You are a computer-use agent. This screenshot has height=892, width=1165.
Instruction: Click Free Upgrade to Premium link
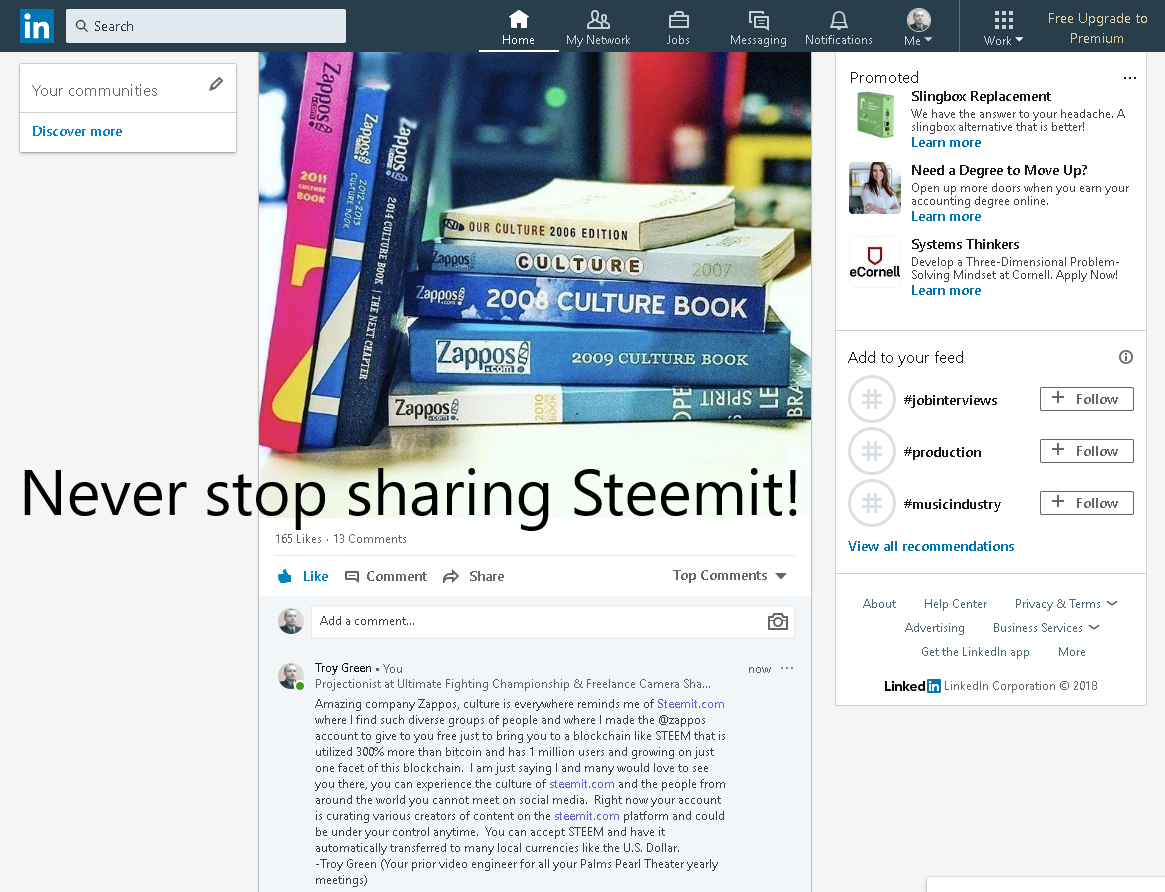point(1097,27)
